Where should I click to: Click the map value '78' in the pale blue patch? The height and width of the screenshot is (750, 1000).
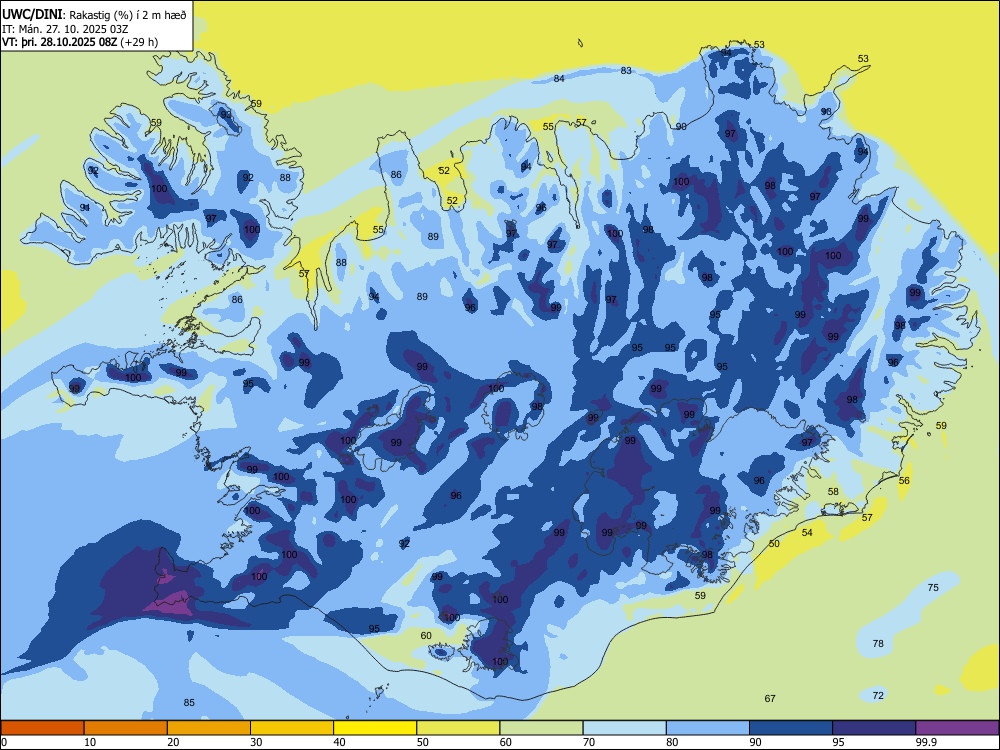(878, 643)
